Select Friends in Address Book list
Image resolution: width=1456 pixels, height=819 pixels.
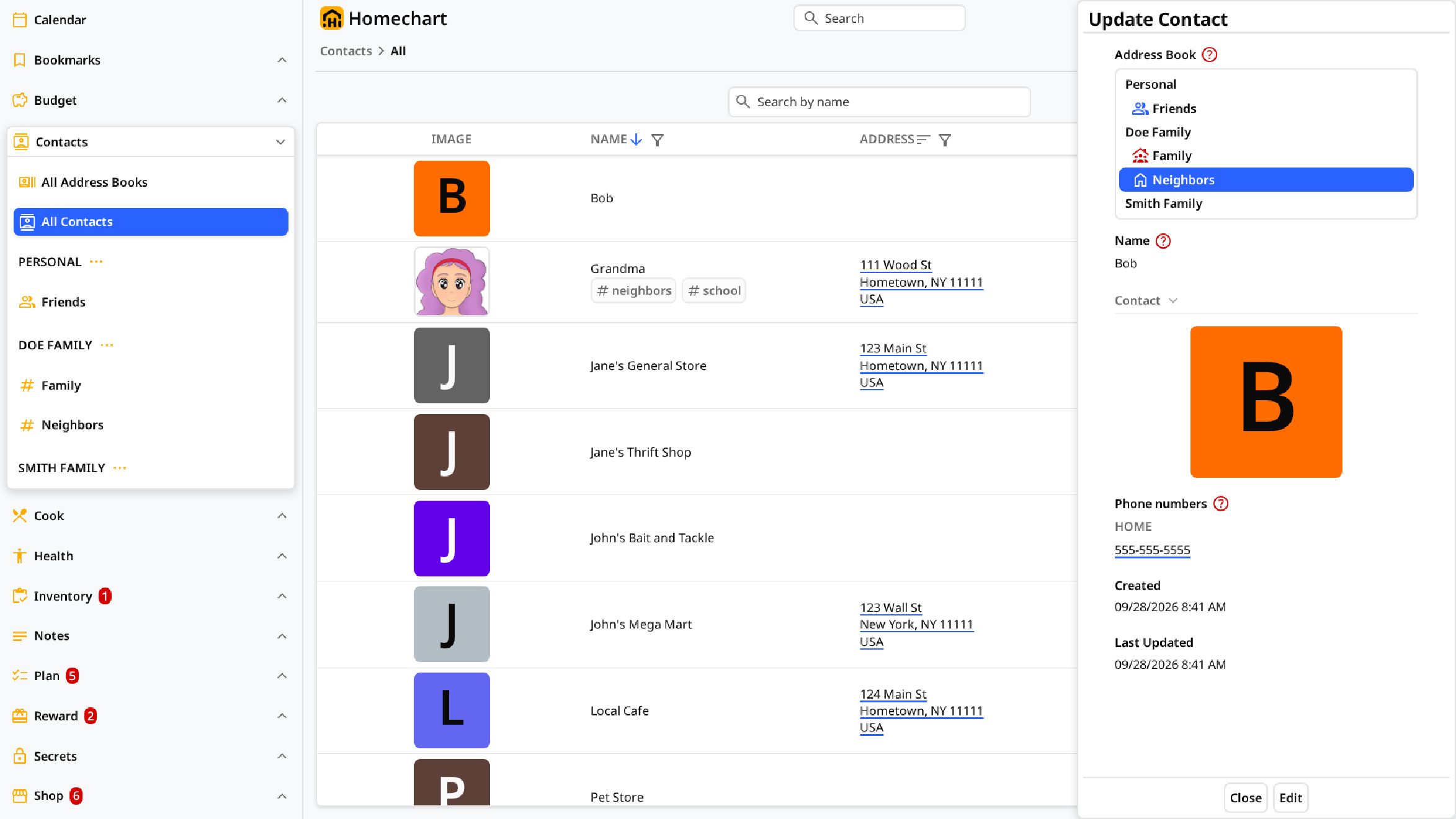(x=1266, y=109)
